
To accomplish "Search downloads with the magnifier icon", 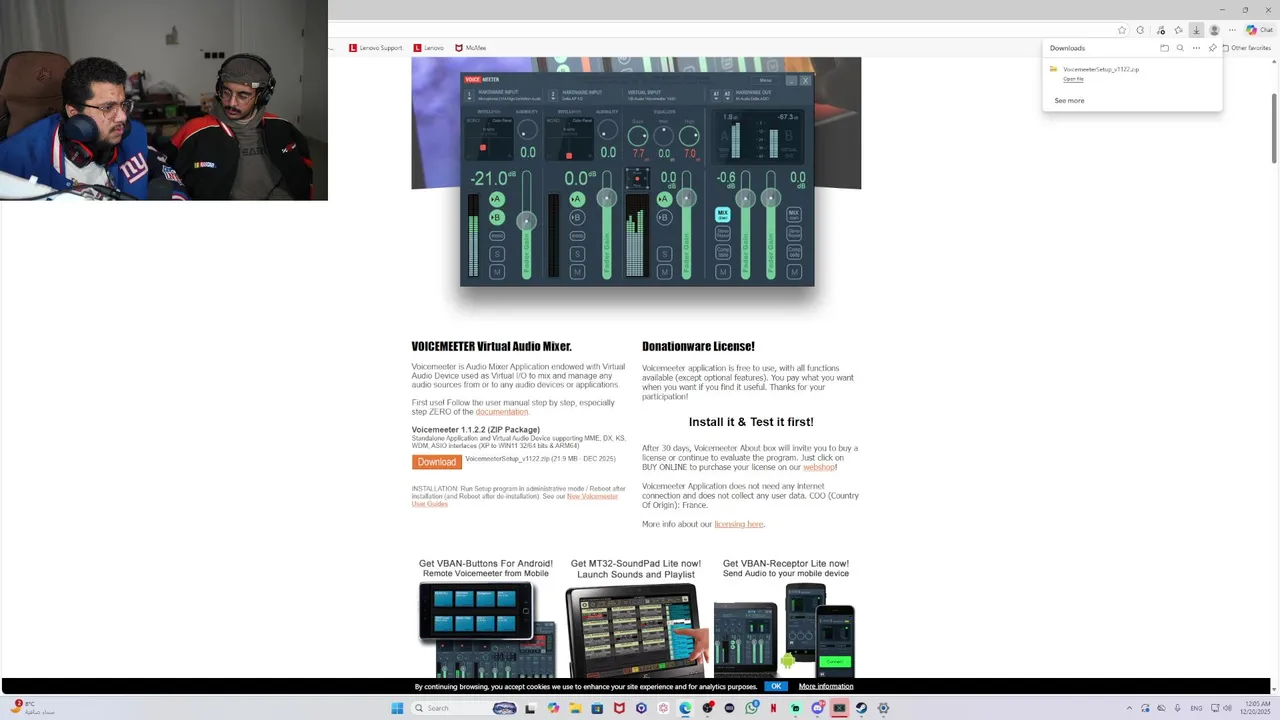I will point(1180,48).
